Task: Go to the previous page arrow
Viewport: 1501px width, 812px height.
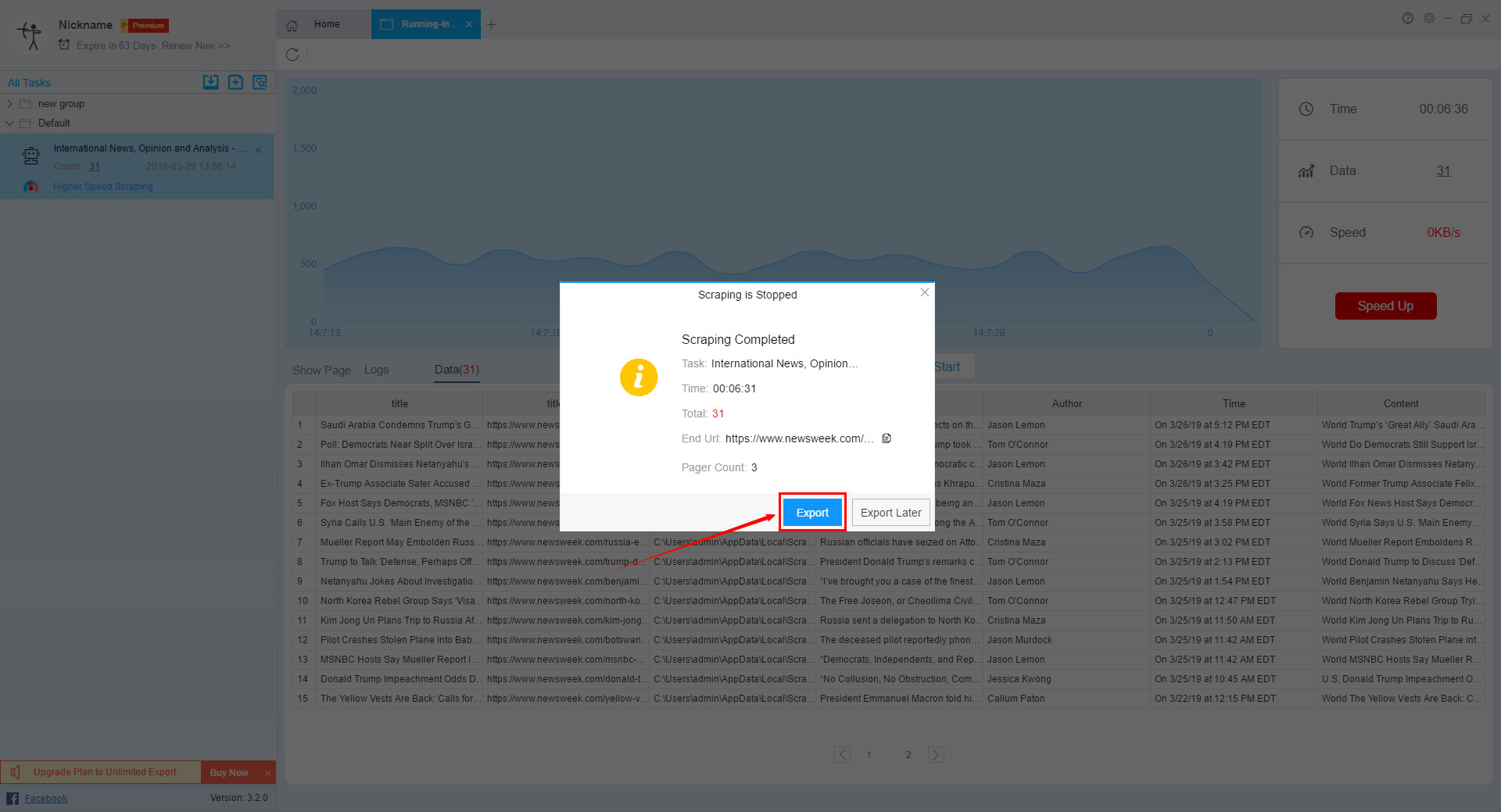Action: (x=842, y=754)
